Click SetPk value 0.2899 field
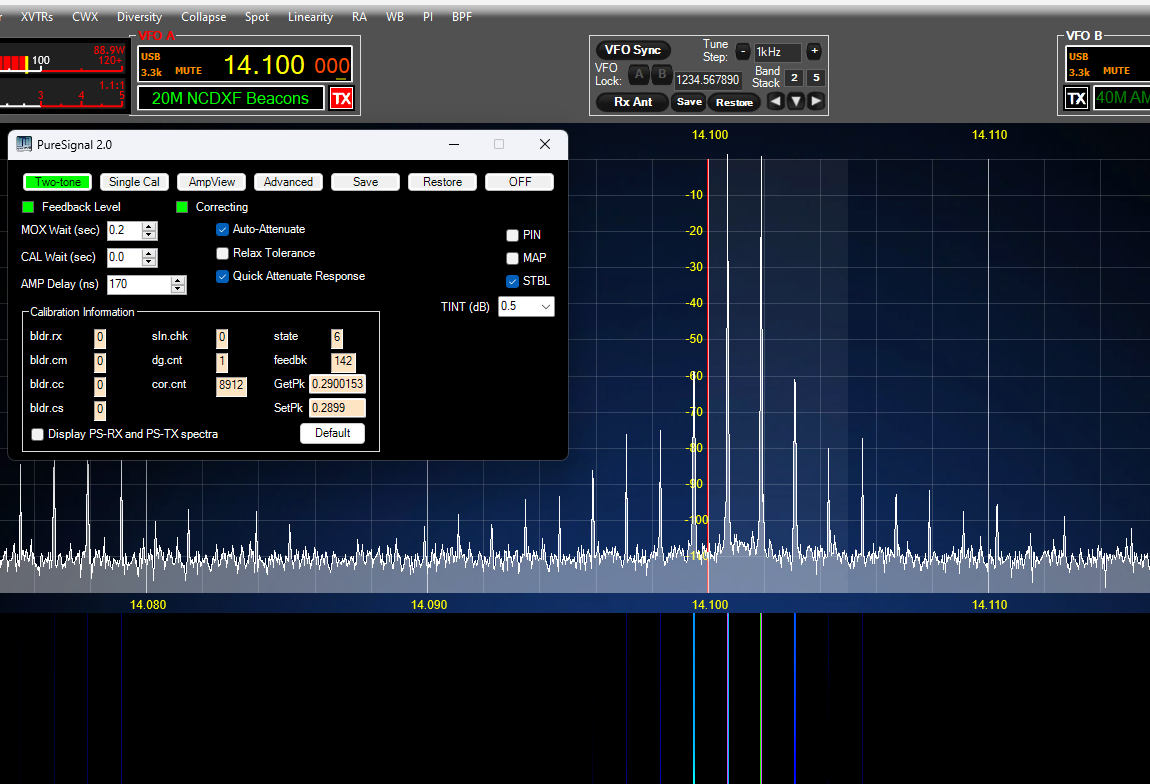The image size is (1150, 784). (x=337, y=408)
